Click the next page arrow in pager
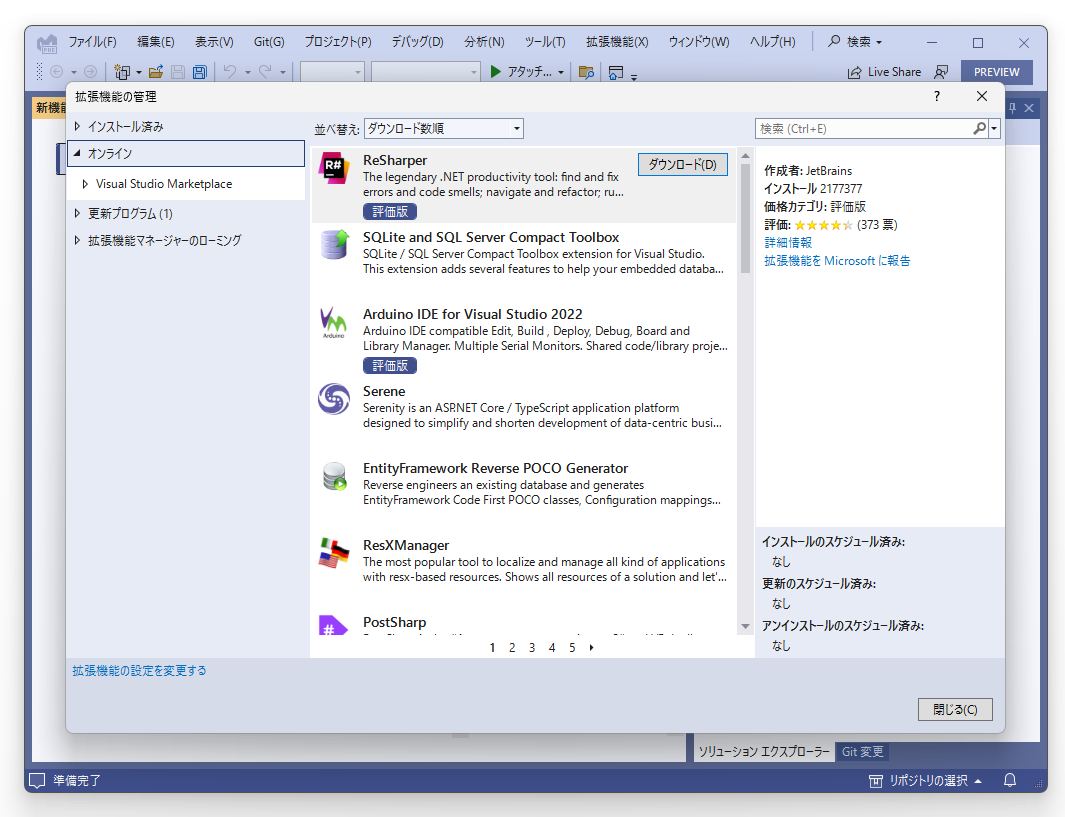1065x817 pixels. pos(592,648)
